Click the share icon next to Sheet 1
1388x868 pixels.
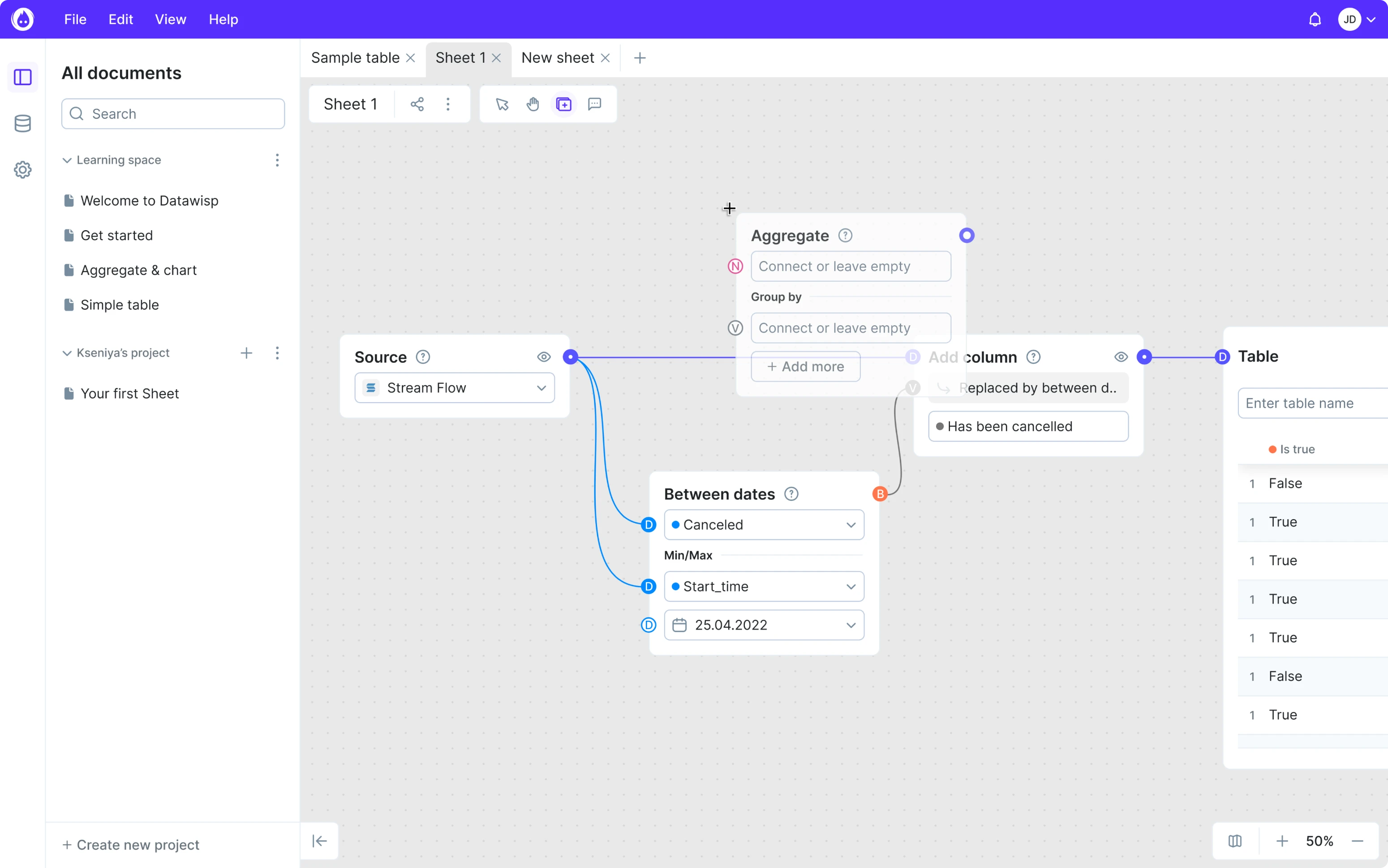(x=417, y=104)
